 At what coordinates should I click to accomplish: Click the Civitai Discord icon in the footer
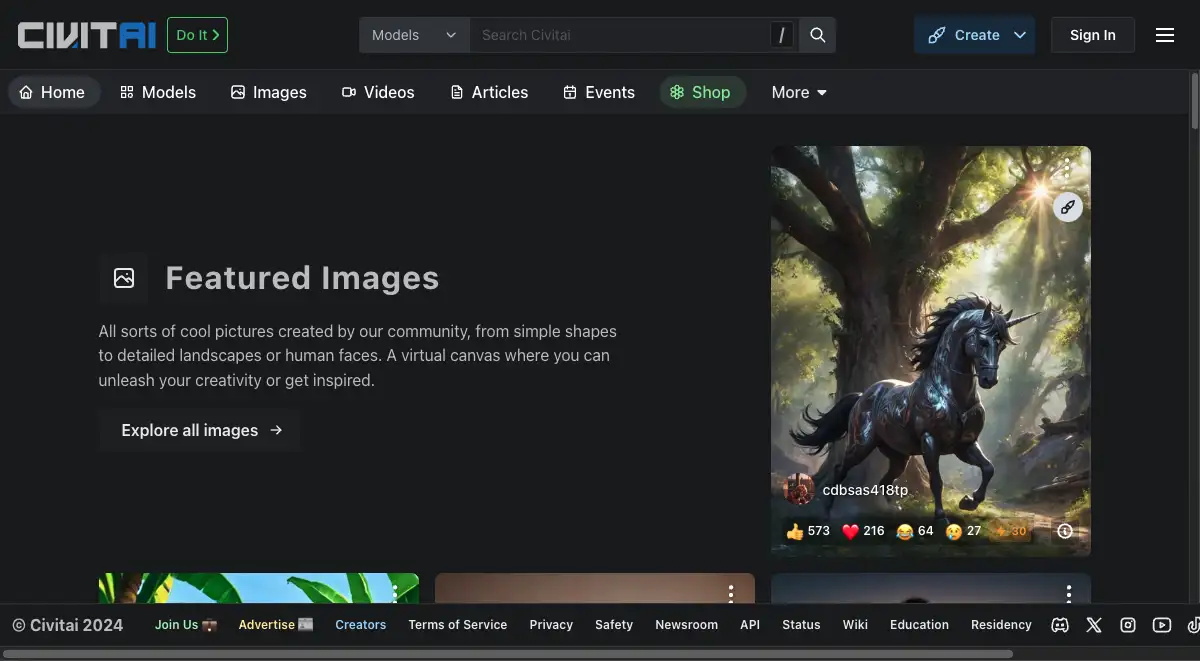pos(1059,624)
